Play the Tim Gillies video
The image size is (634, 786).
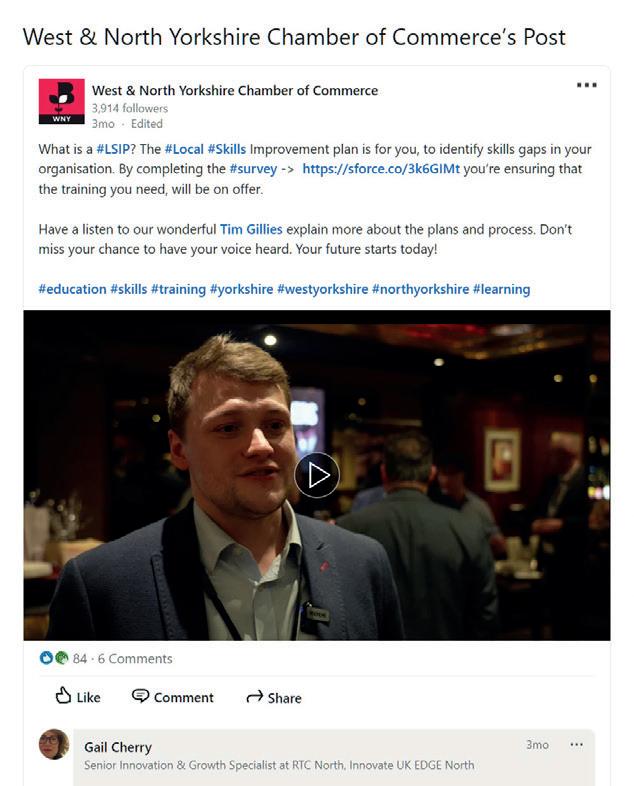(x=317, y=475)
